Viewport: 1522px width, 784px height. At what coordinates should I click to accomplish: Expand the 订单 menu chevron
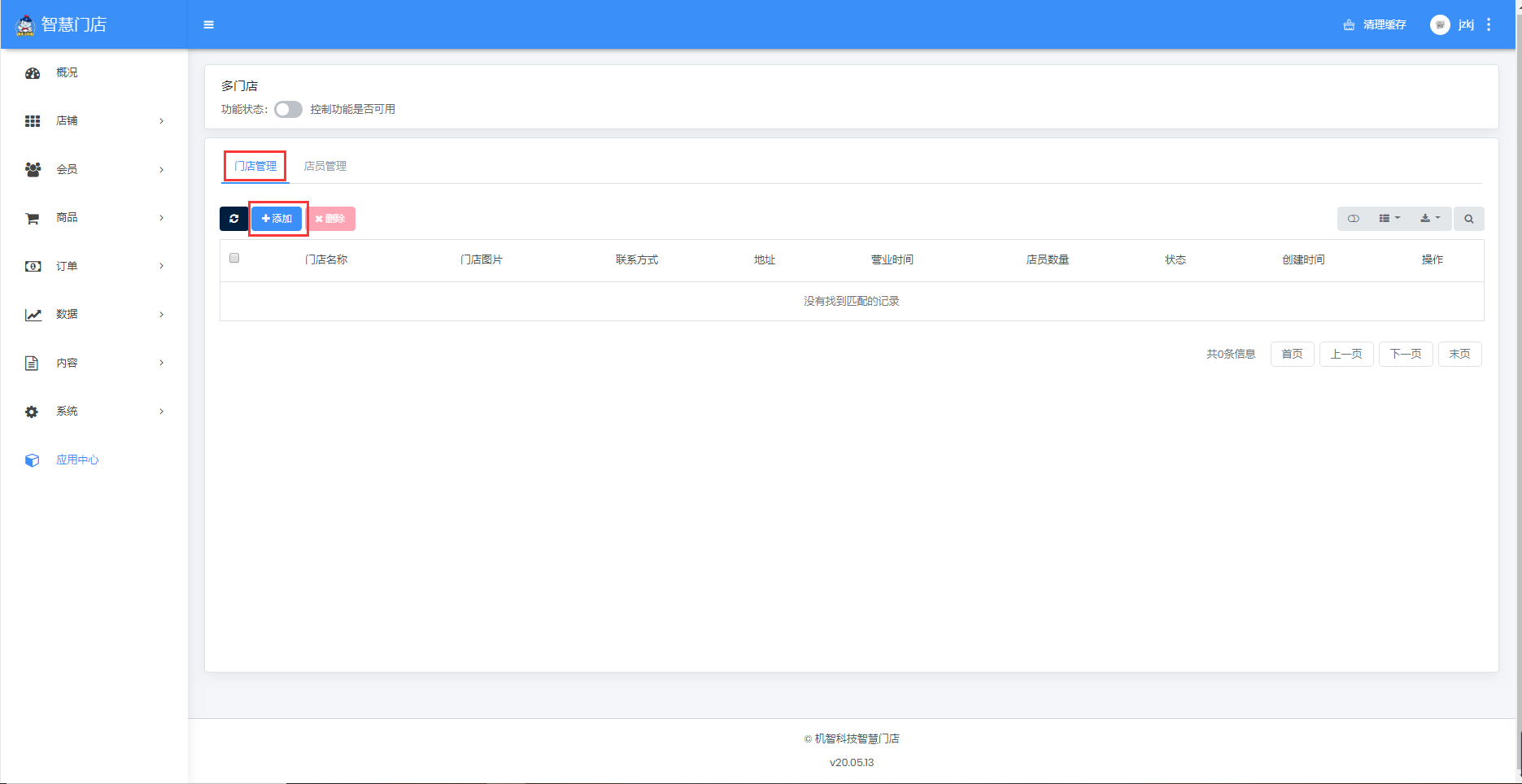(x=162, y=266)
